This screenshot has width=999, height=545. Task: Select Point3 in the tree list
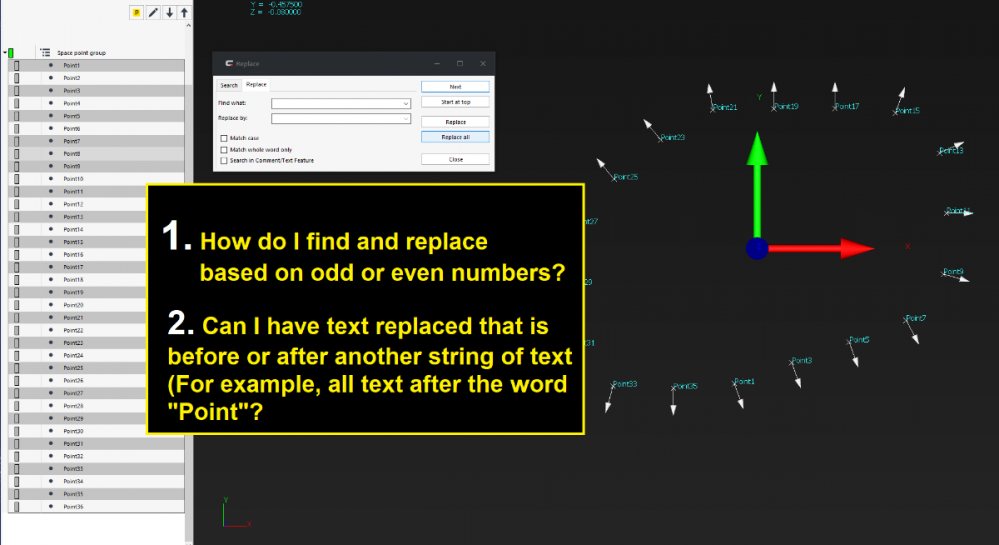[x=71, y=91]
